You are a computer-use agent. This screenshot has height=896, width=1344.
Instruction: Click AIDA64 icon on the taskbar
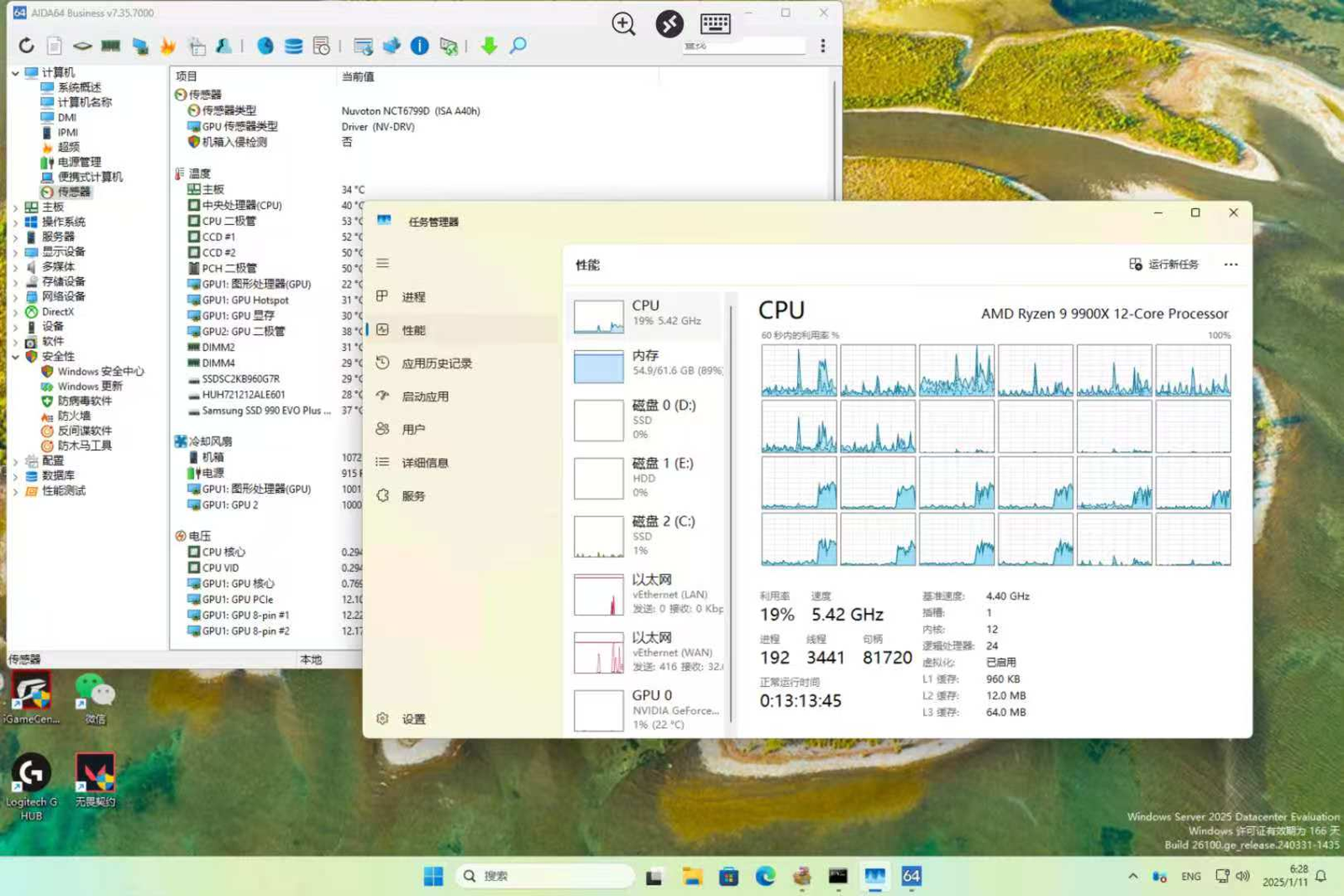tap(911, 877)
